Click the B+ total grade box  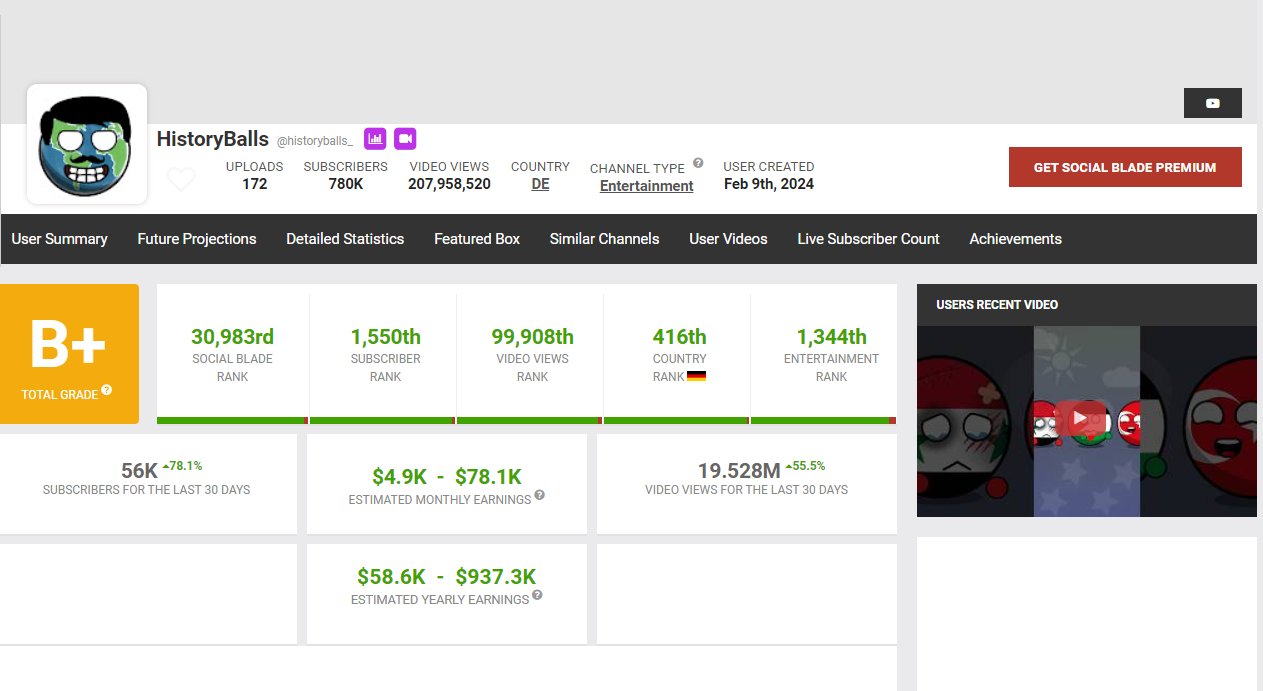(69, 354)
